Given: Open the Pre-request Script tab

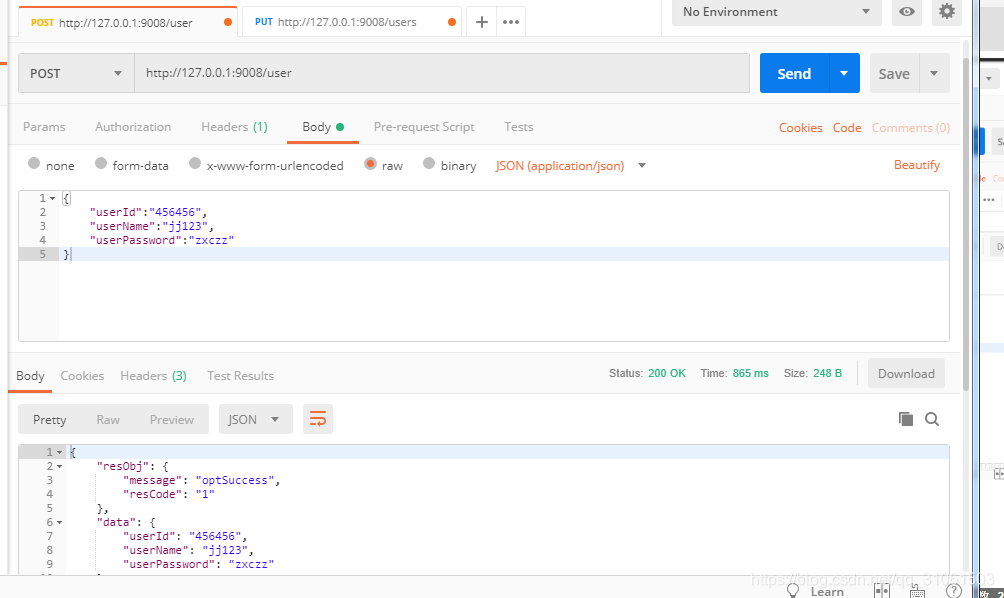Looking at the screenshot, I should click(424, 127).
